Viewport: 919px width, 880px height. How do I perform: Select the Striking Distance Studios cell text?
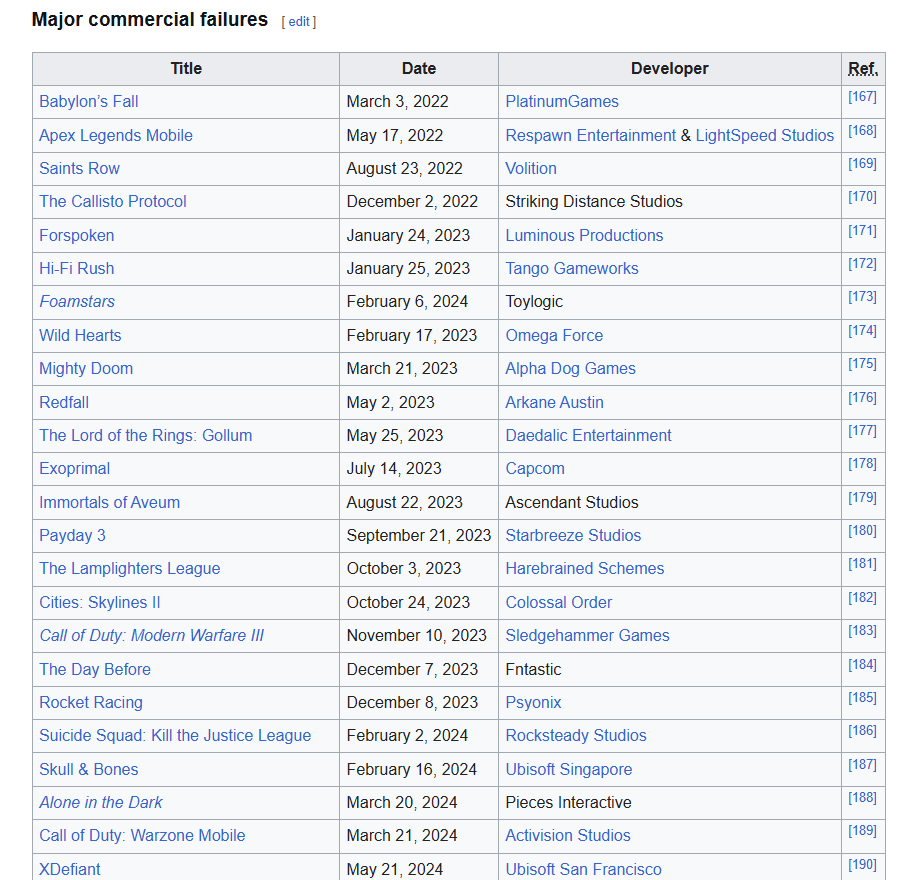594,201
